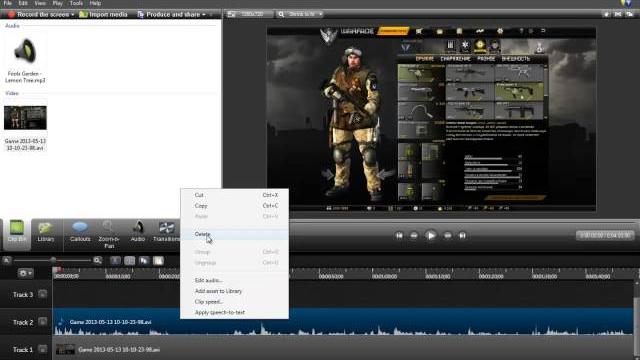Open the Help menu
The image size is (640, 360).
95,3
